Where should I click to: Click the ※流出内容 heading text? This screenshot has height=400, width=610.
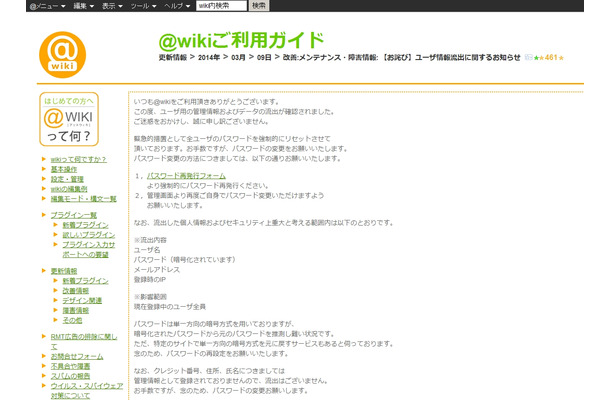pyautogui.click(x=150, y=240)
